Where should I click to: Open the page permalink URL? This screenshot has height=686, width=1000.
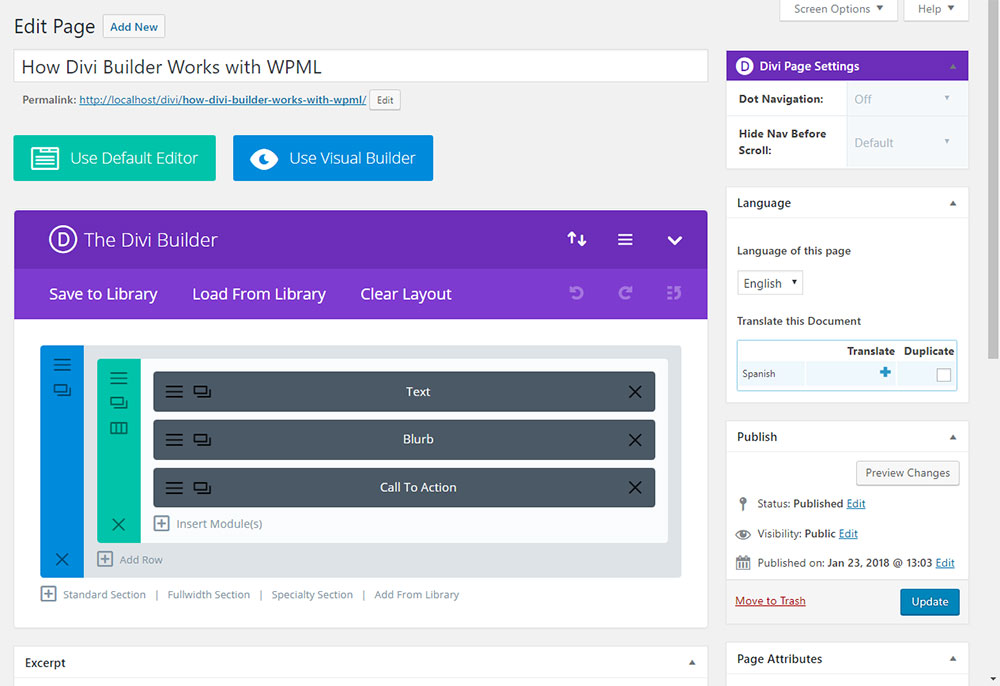[x=223, y=99]
